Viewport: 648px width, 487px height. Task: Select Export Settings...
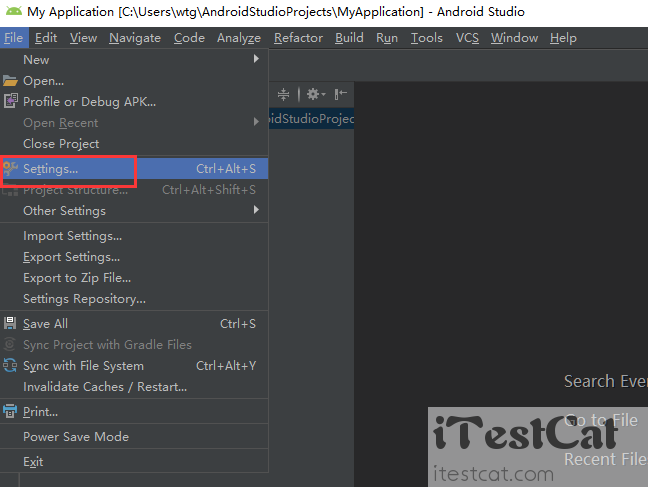pyautogui.click(x=134, y=257)
